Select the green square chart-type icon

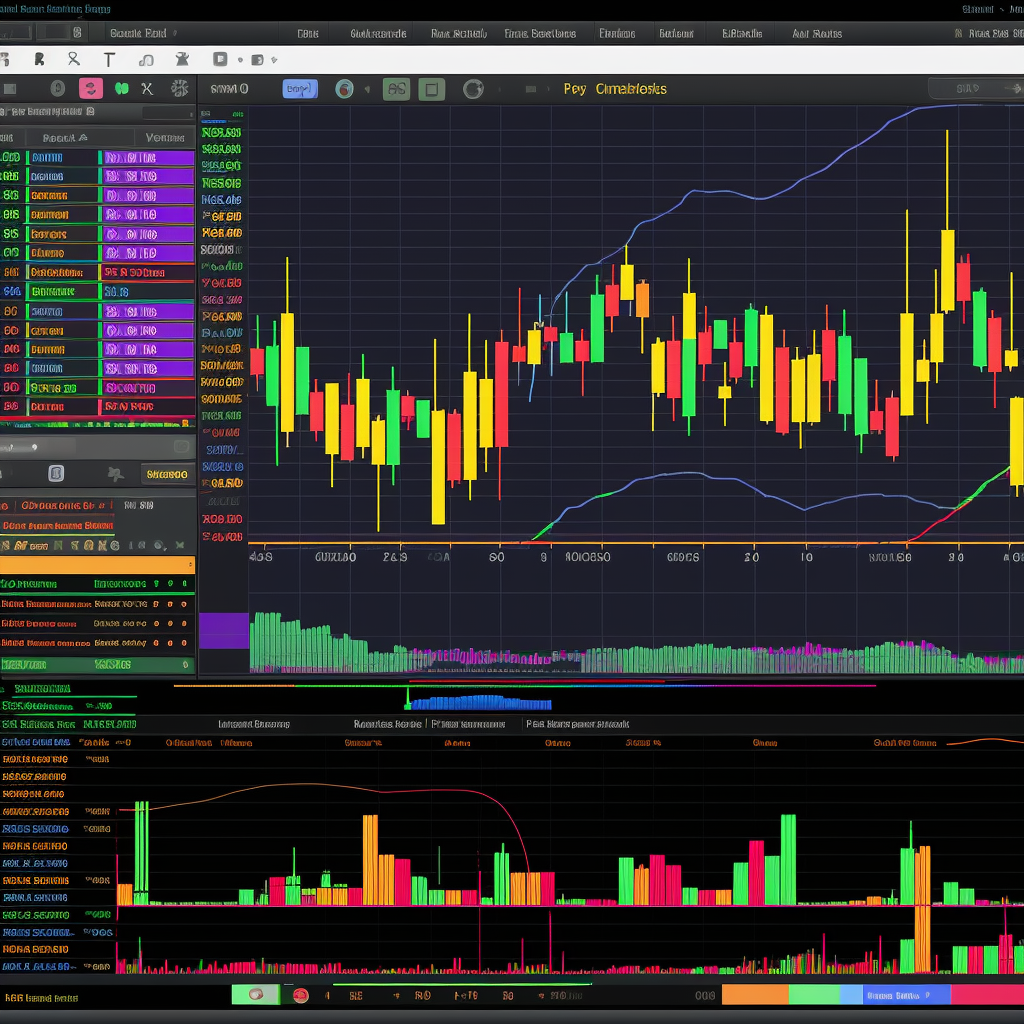[x=431, y=88]
